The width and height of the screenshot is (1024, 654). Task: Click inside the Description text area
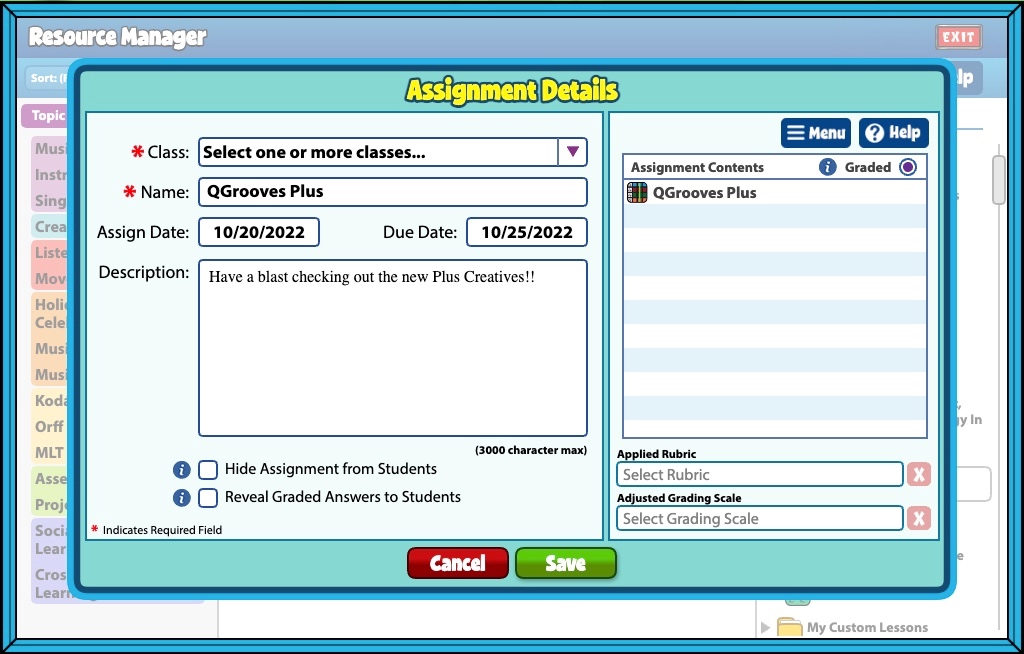pyautogui.click(x=392, y=348)
